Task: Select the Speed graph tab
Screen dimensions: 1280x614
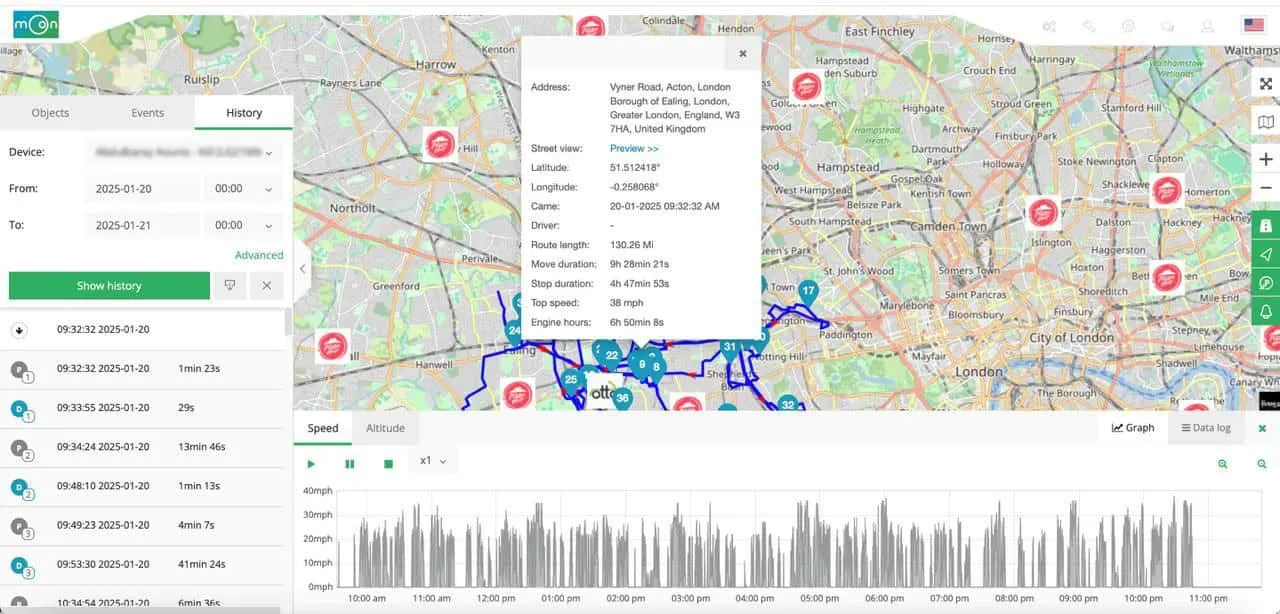Action: [x=323, y=428]
